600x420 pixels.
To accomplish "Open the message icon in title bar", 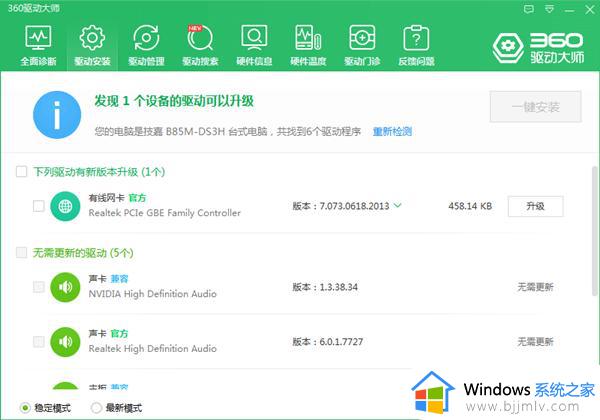I will [529, 9].
